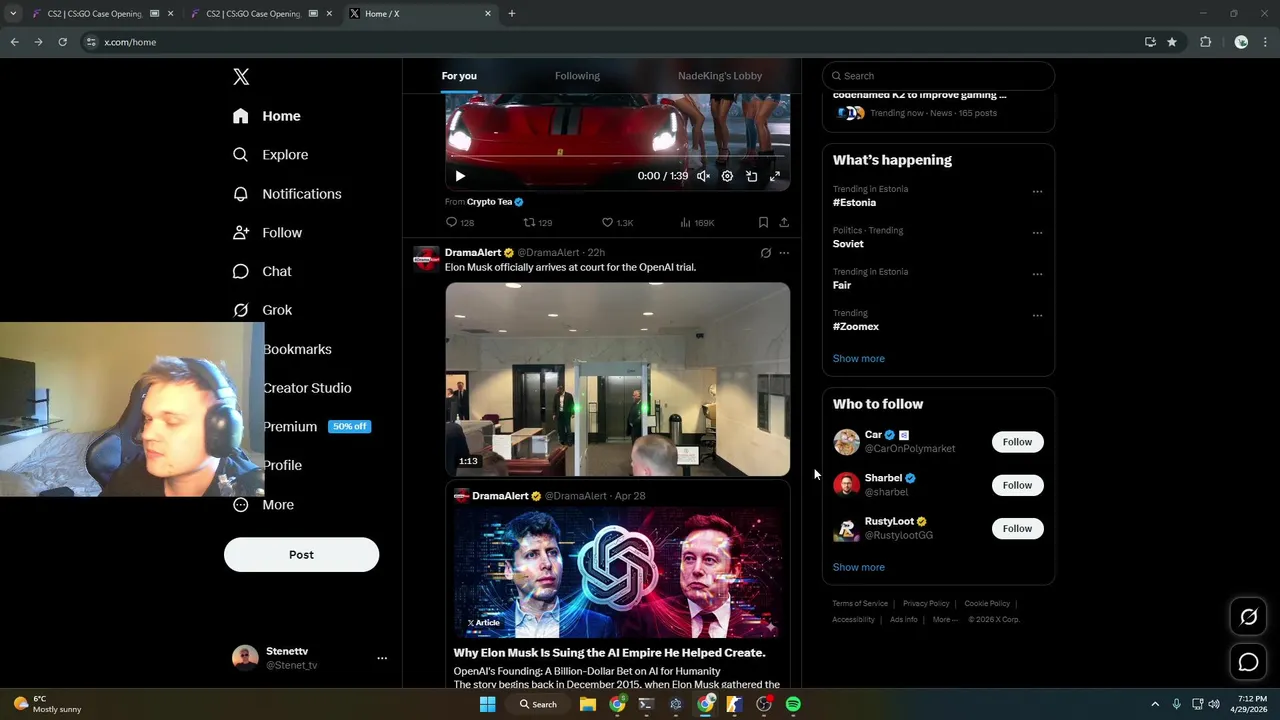Open Grok in the sidebar
This screenshot has width=1280, height=720.
[x=262, y=310]
